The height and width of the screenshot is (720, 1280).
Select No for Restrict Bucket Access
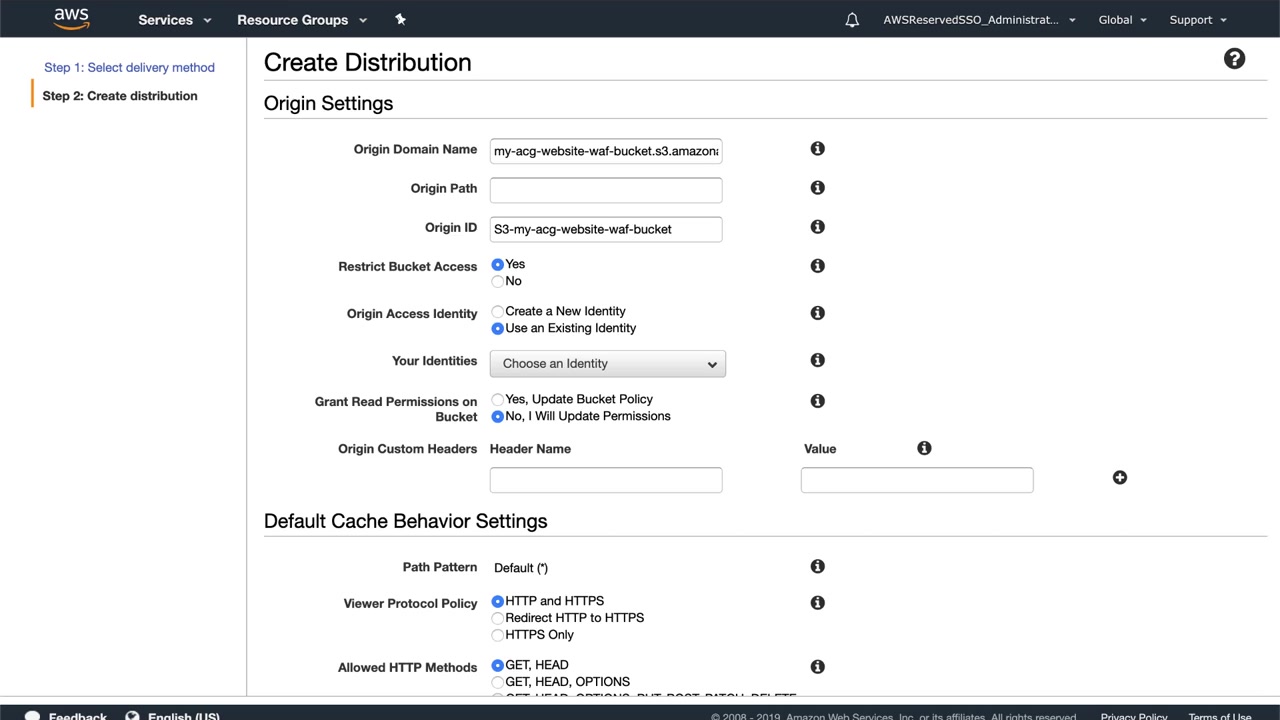click(498, 282)
